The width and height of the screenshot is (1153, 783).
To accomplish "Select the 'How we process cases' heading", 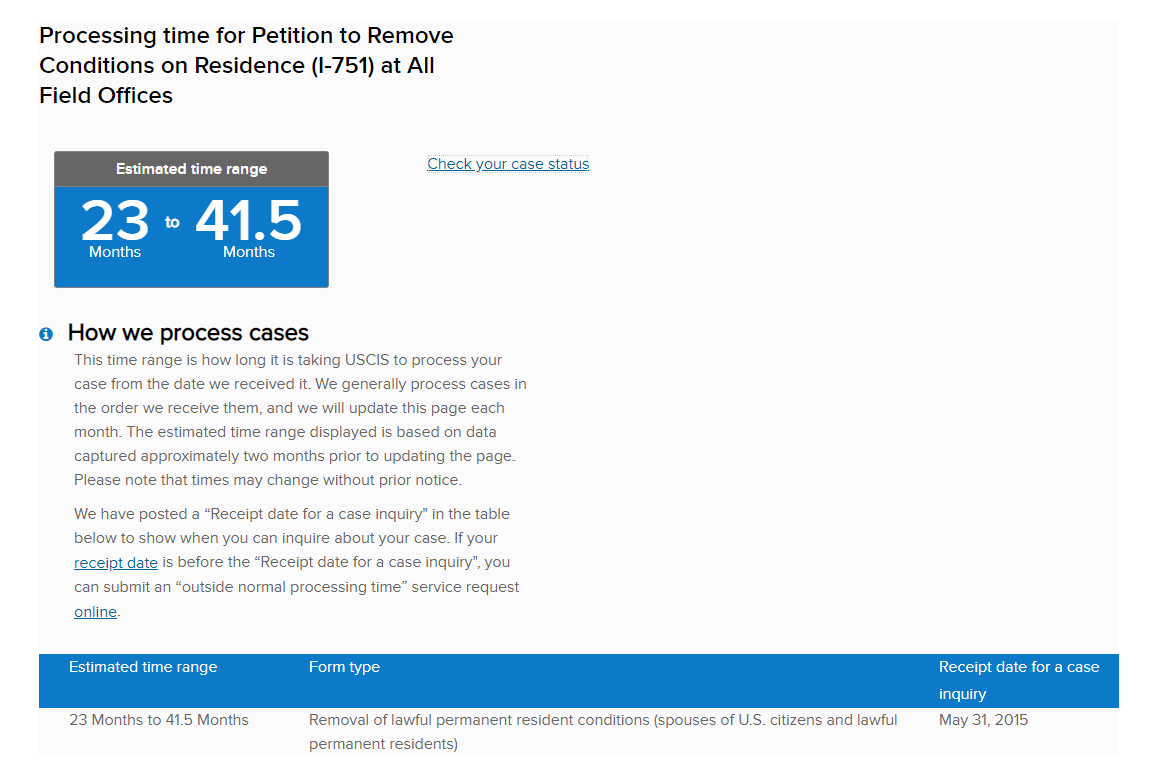I will click(188, 333).
